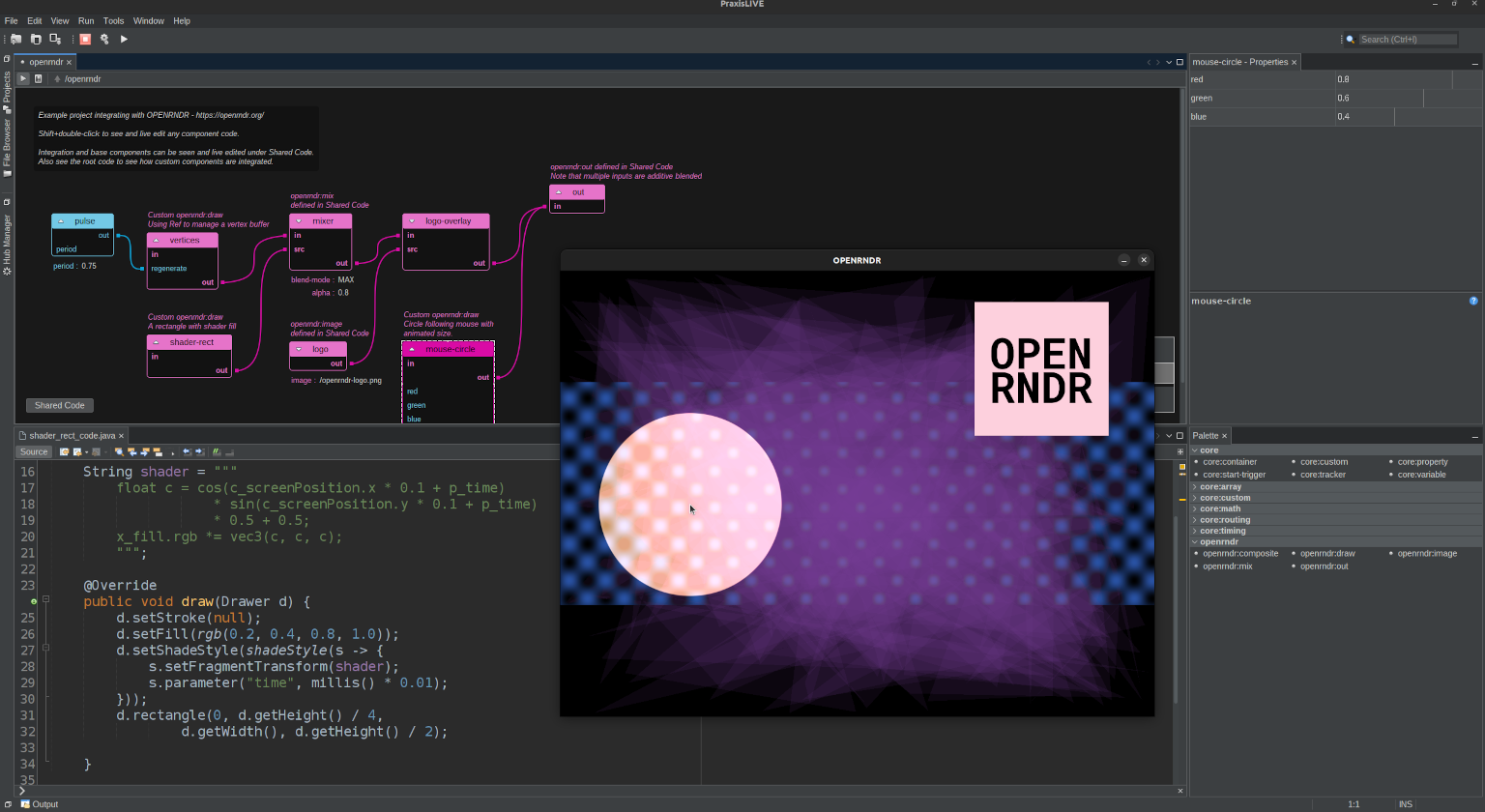The height and width of the screenshot is (812, 1485).
Task: Click the blue property slider showing 0.4
Action: click(1408, 116)
